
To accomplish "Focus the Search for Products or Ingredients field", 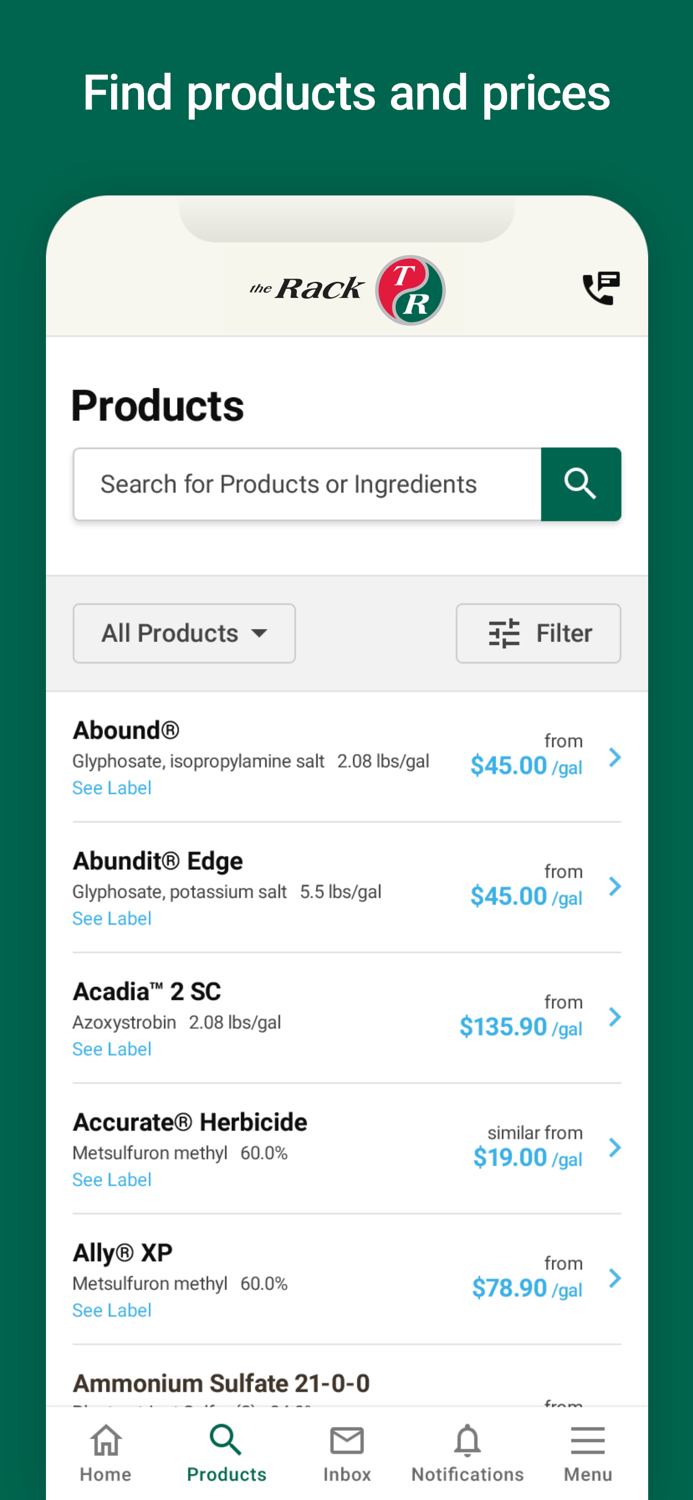I will (307, 484).
